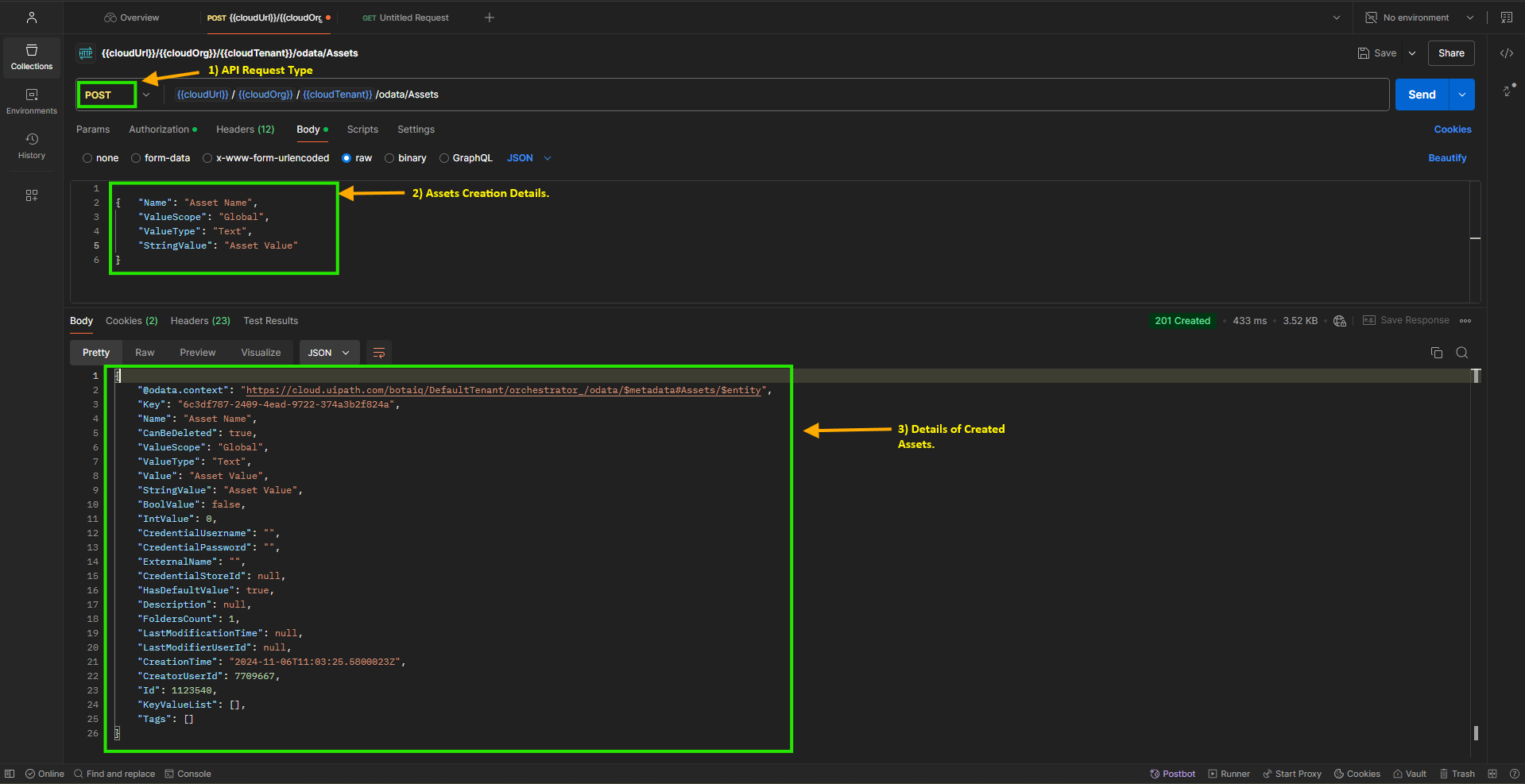The image size is (1525, 784).
Task: Switch to the GET Untitled Request tab
Action: (405, 17)
